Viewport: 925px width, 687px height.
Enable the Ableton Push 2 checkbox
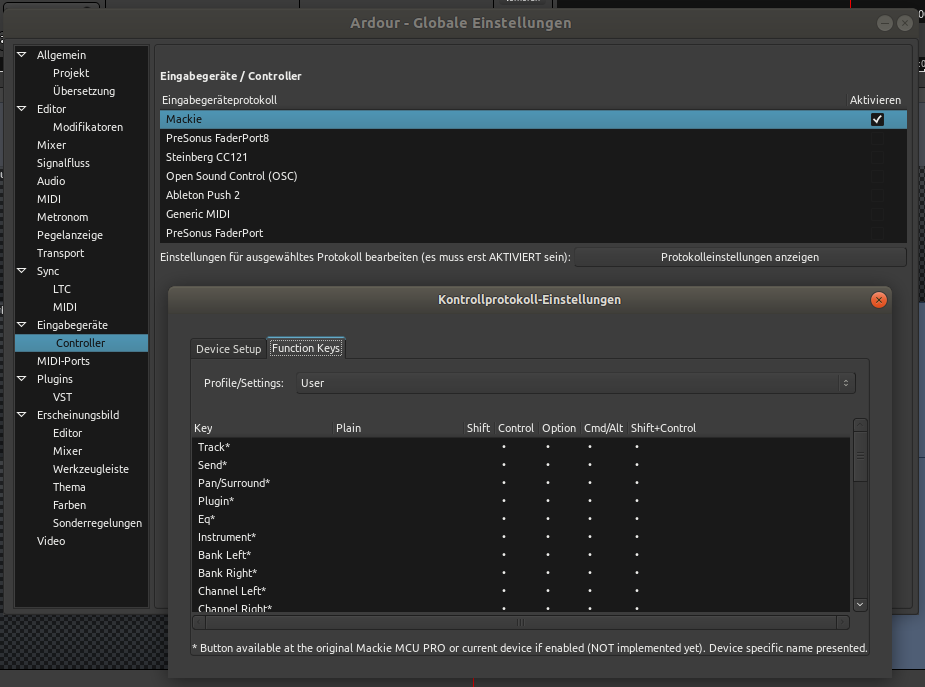click(x=877, y=195)
